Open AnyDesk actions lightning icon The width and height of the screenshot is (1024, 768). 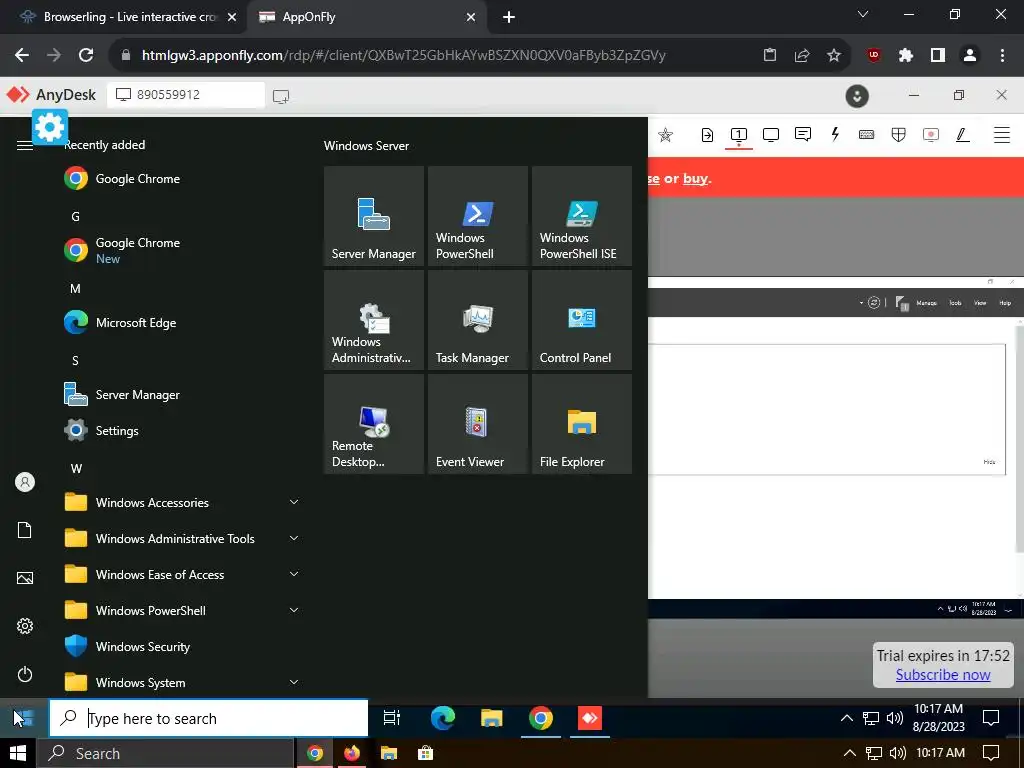click(x=835, y=135)
